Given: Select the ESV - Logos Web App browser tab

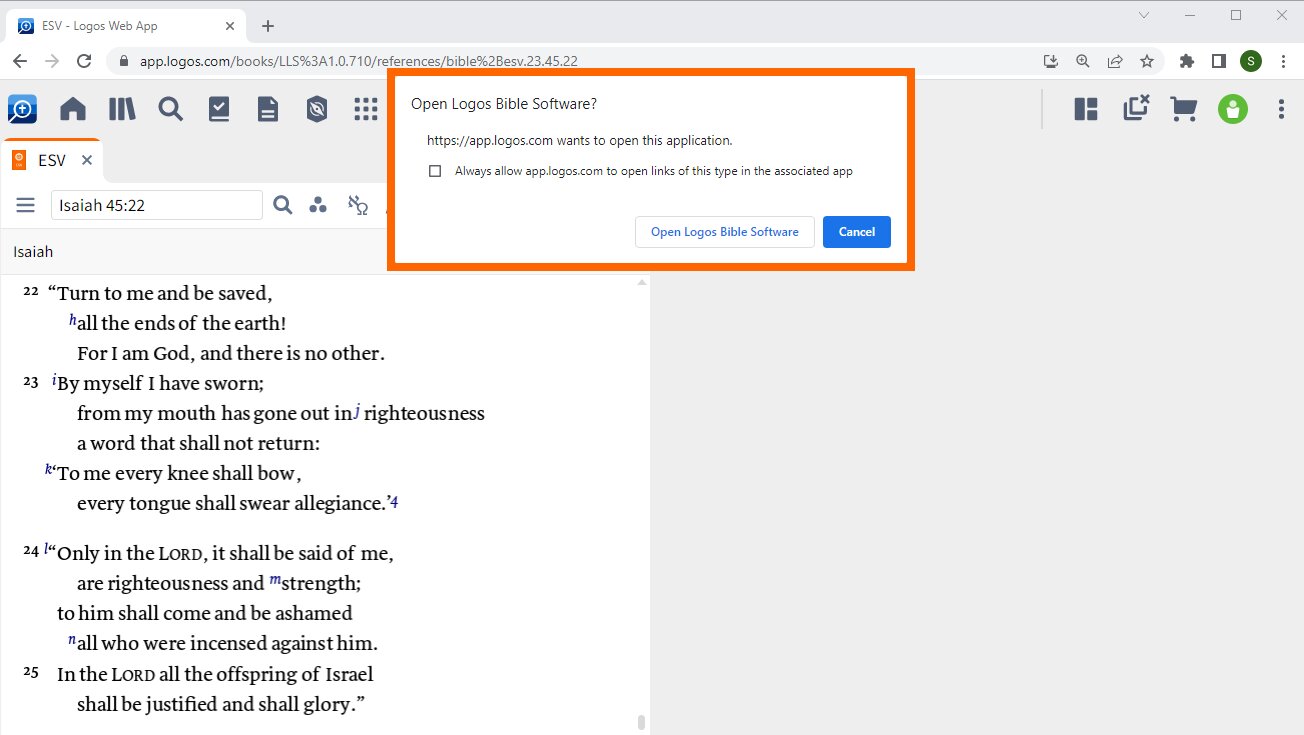Looking at the screenshot, I should tap(125, 26).
